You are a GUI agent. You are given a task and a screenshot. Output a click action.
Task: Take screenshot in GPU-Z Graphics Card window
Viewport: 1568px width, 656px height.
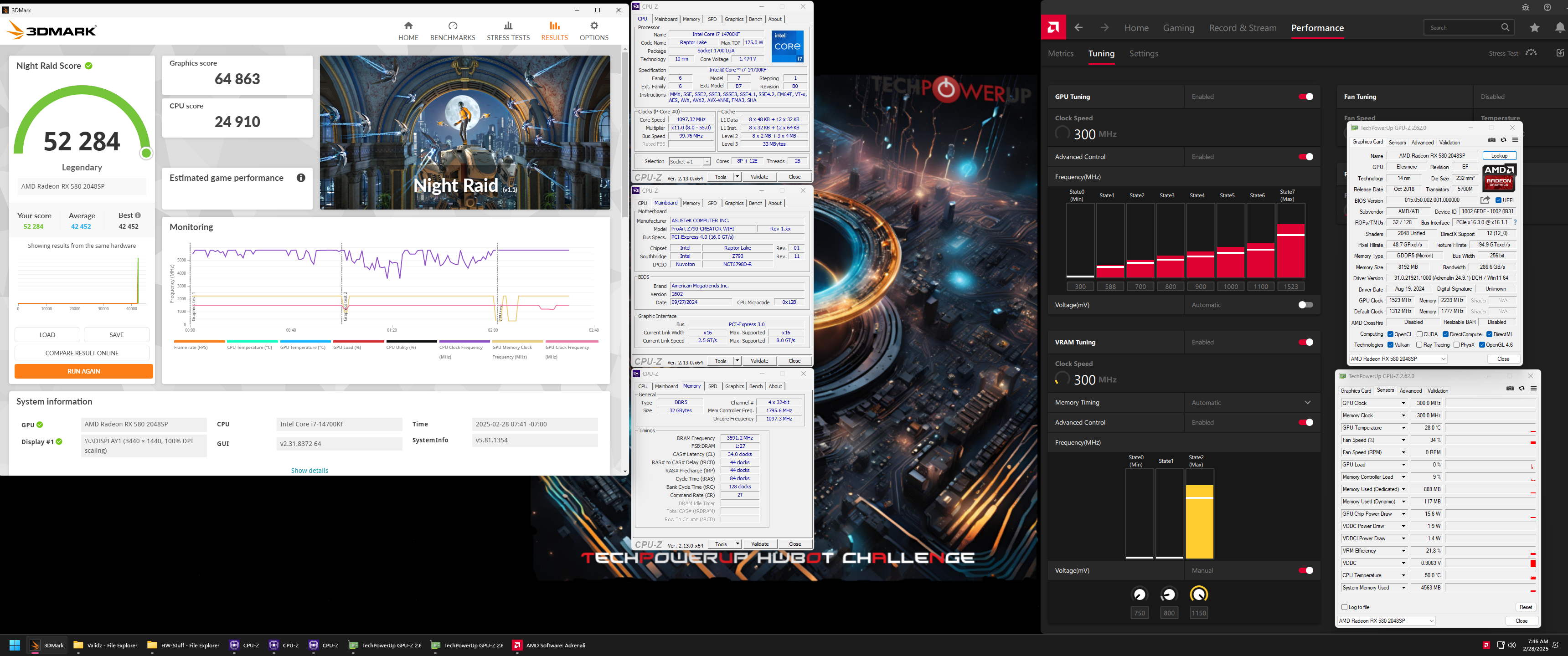[1491, 140]
